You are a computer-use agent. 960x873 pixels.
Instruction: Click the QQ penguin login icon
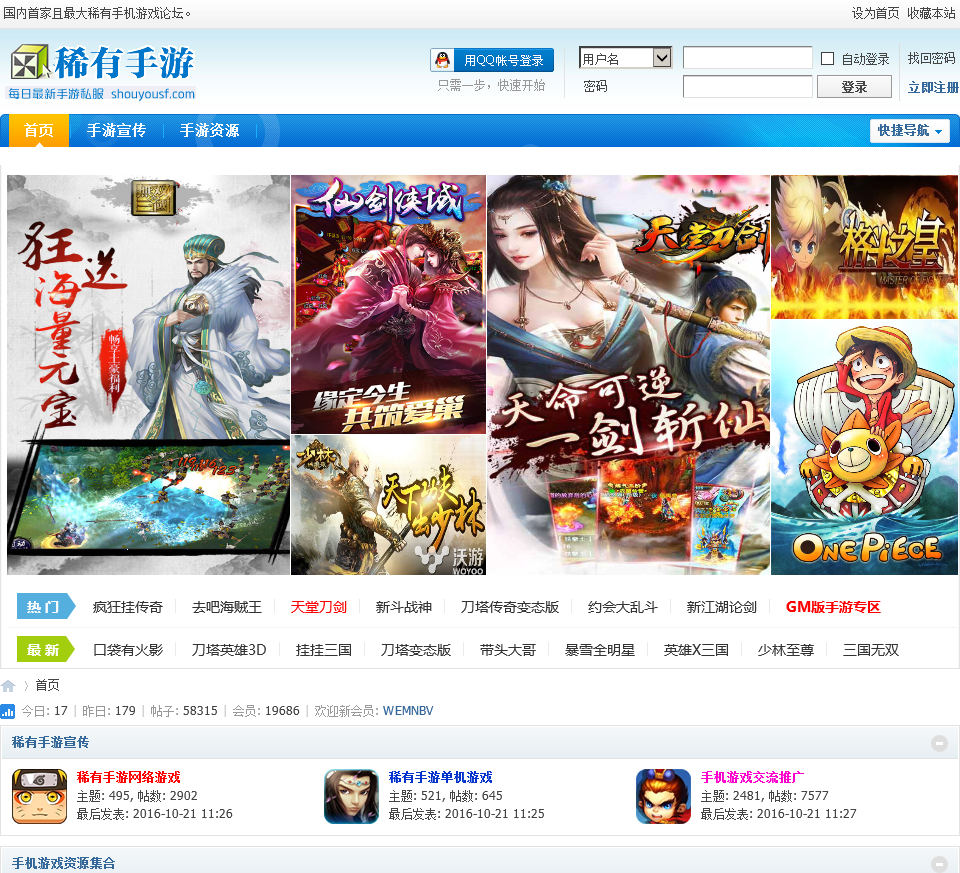coord(442,60)
